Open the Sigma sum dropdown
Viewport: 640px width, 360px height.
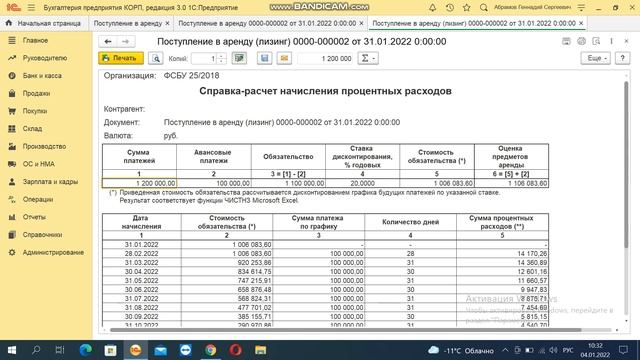coord(368,58)
